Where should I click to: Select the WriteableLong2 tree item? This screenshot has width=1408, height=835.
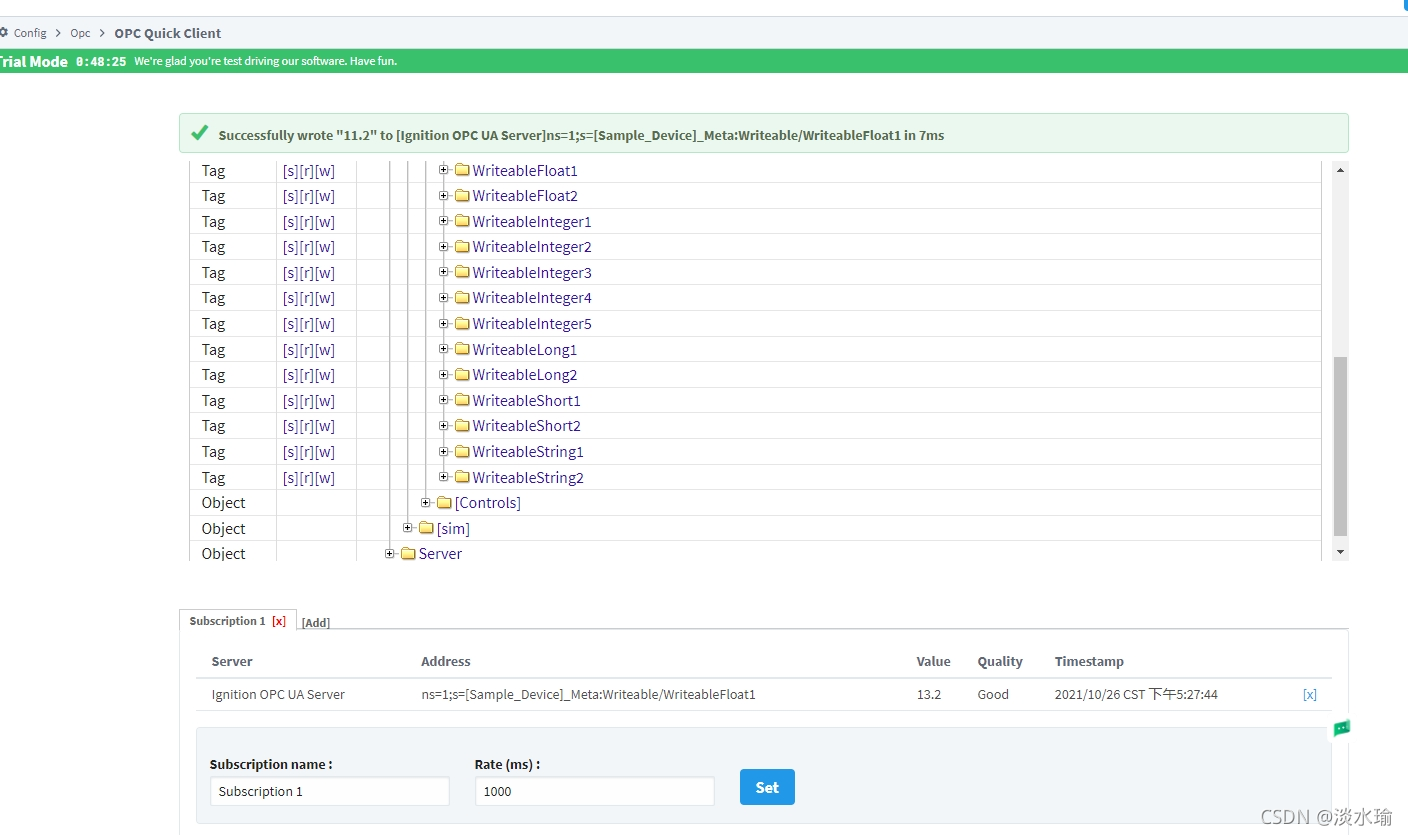point(525,375)
